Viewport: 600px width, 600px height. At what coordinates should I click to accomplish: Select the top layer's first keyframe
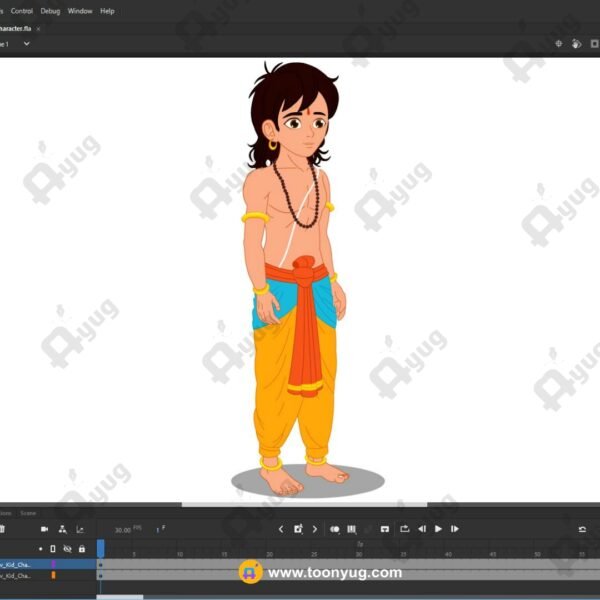pyautogui.click(x=100, y=565)
